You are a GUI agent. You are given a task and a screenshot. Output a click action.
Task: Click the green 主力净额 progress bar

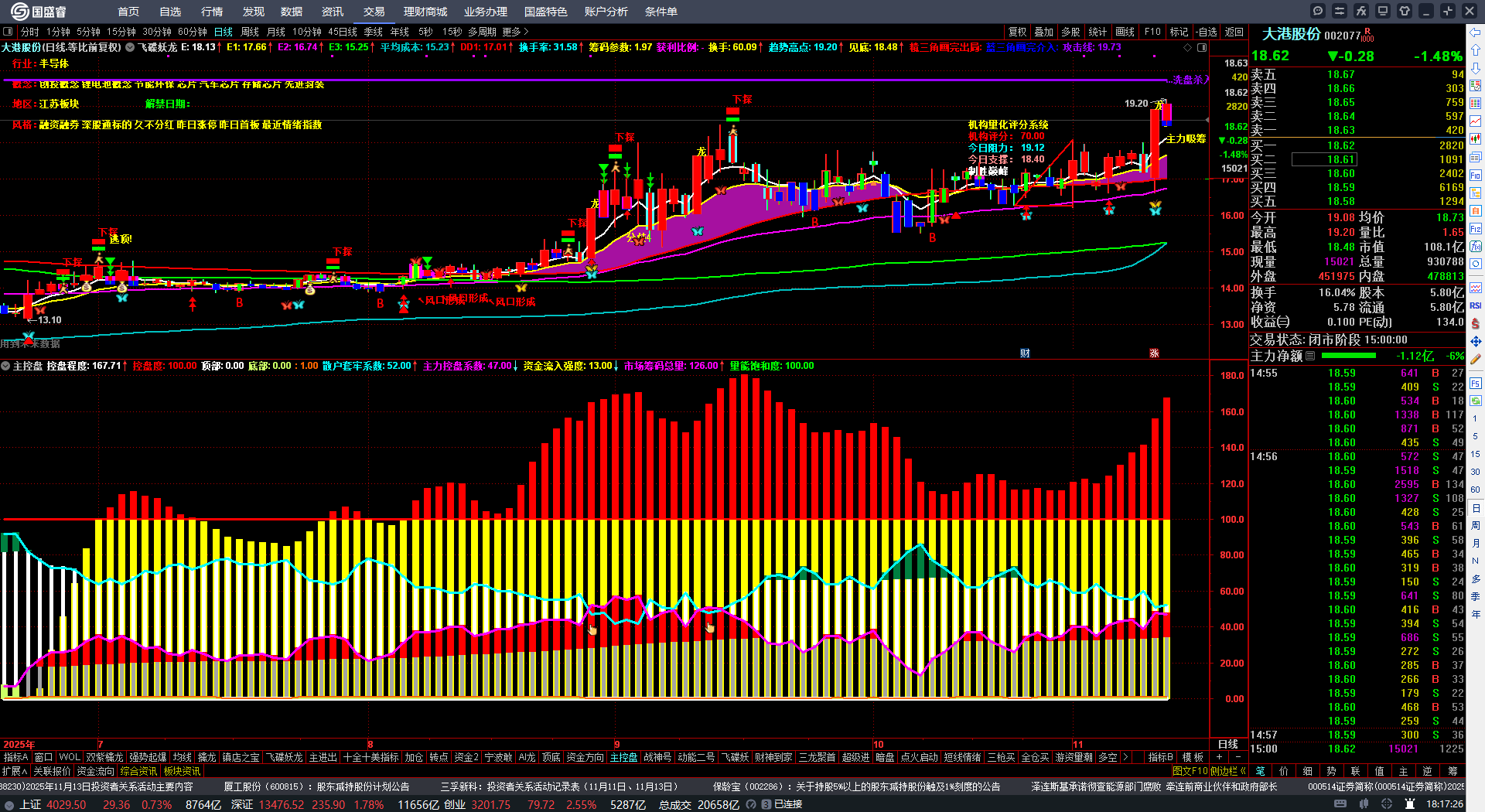coord(1349,357)
